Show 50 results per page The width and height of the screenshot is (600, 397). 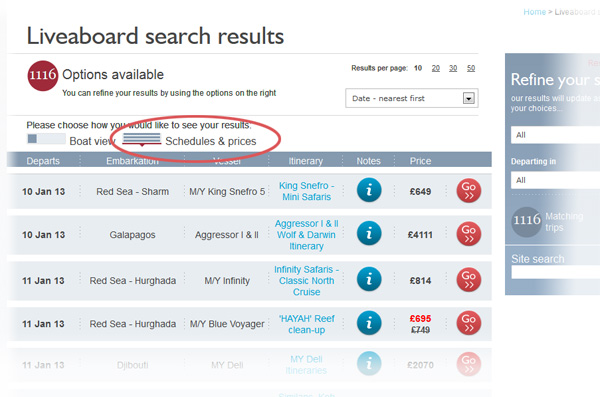coord(471,68)
